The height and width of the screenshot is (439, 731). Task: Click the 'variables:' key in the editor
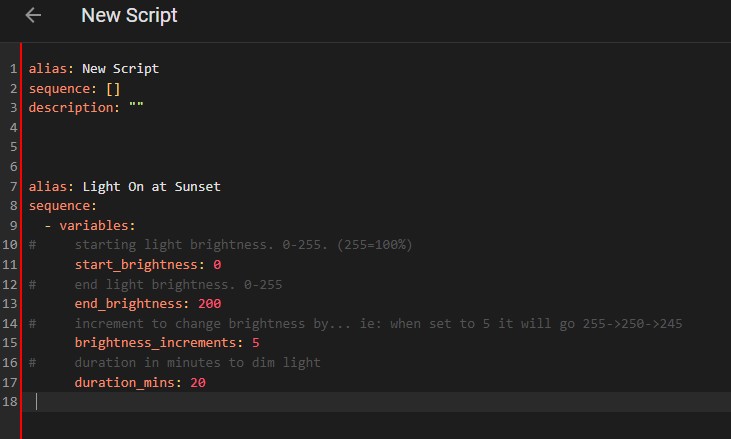(x=97, y=225)
